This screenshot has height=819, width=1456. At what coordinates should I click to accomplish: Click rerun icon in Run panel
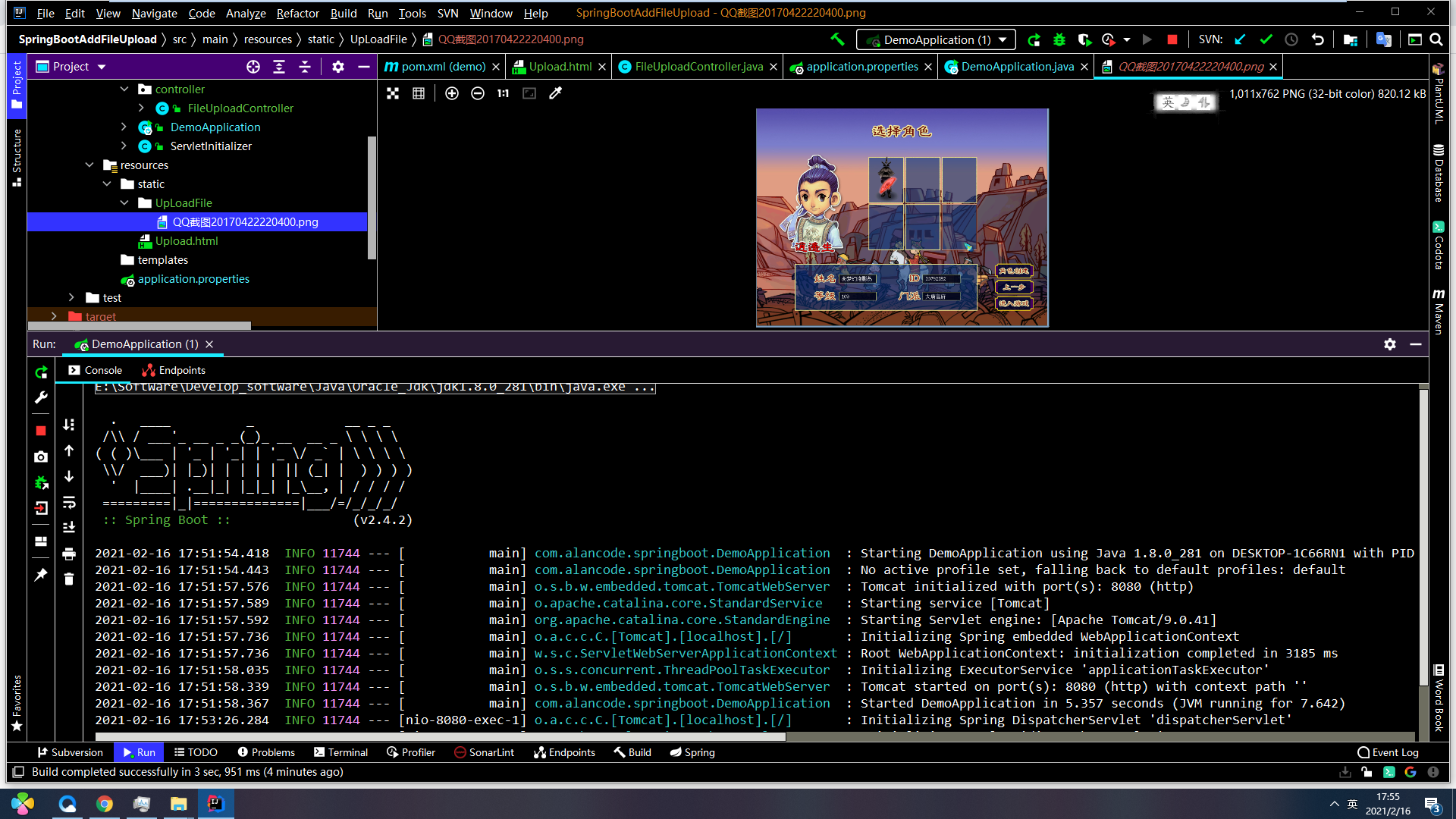click(41, 372)
